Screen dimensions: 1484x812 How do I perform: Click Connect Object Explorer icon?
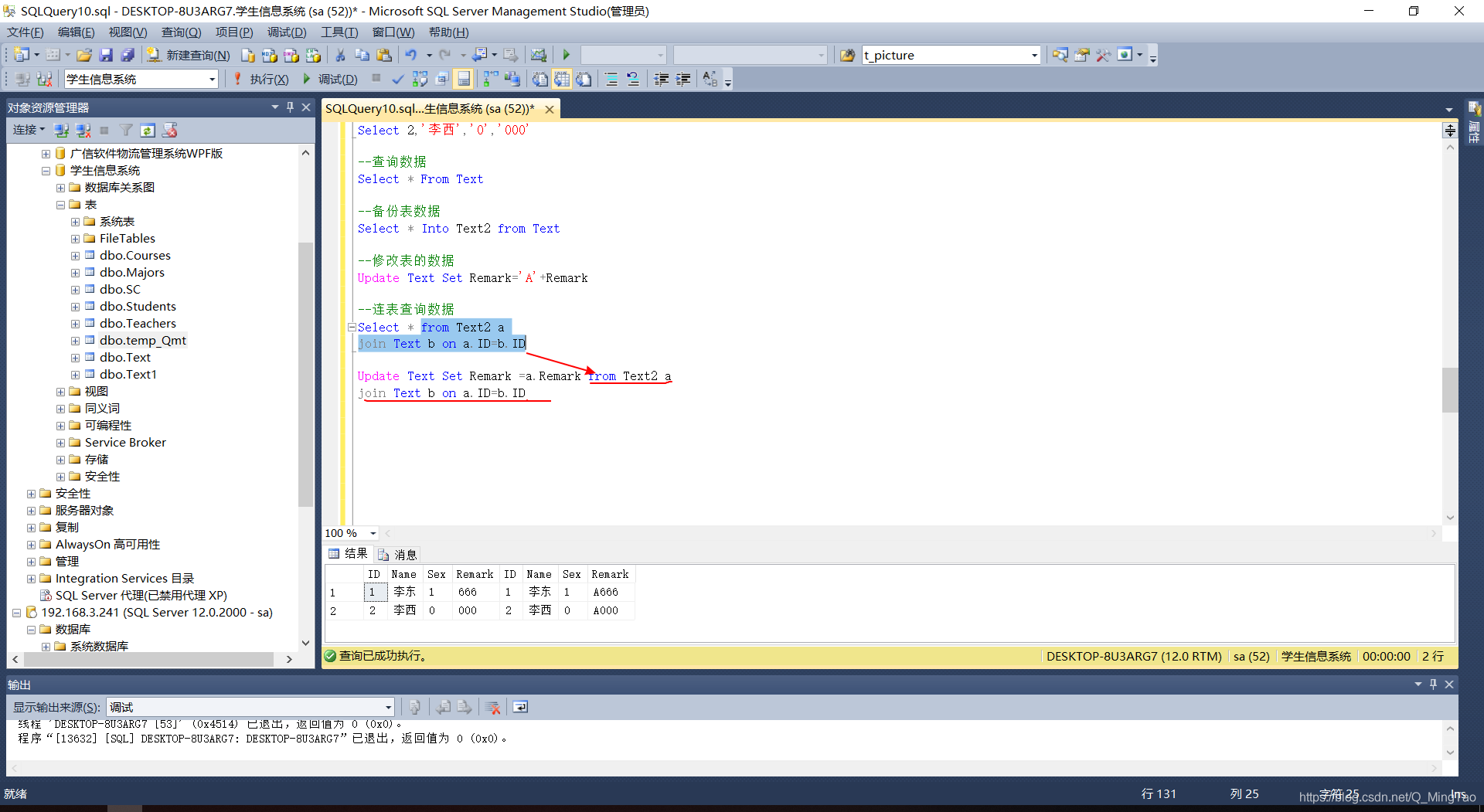tap(61, 130)
